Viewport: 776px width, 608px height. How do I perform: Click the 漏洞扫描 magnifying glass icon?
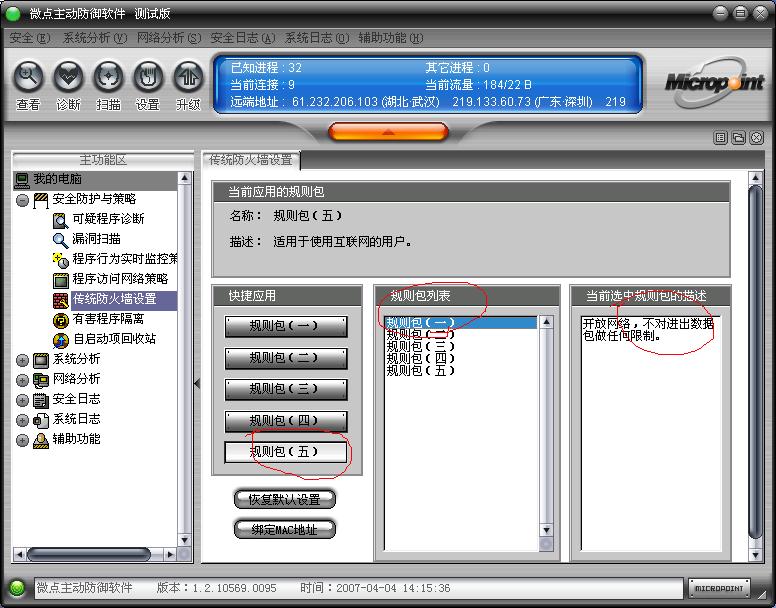tap(60, 240)
